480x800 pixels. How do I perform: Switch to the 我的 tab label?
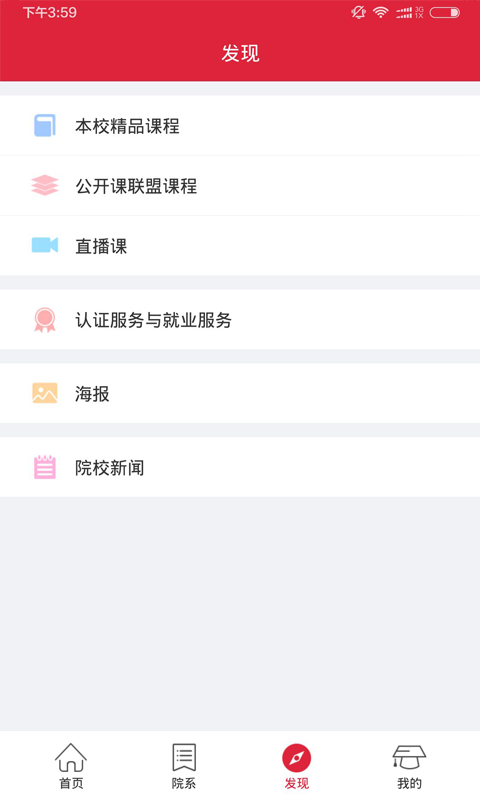click(409, 783)
